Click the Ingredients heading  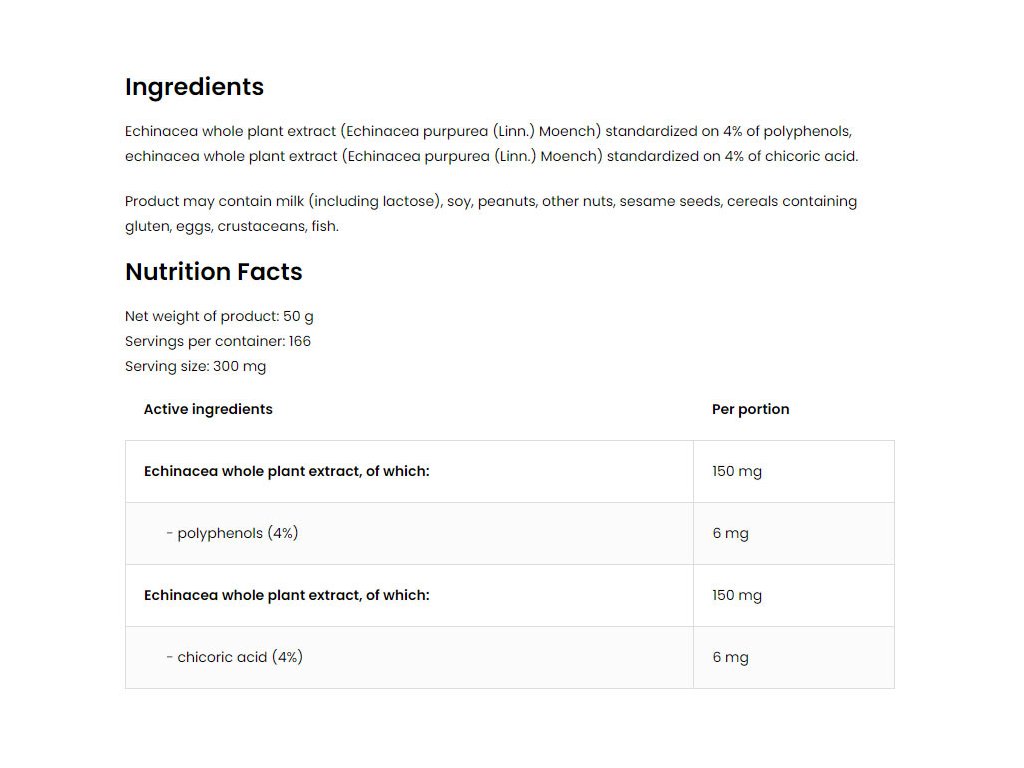(194, 87)
